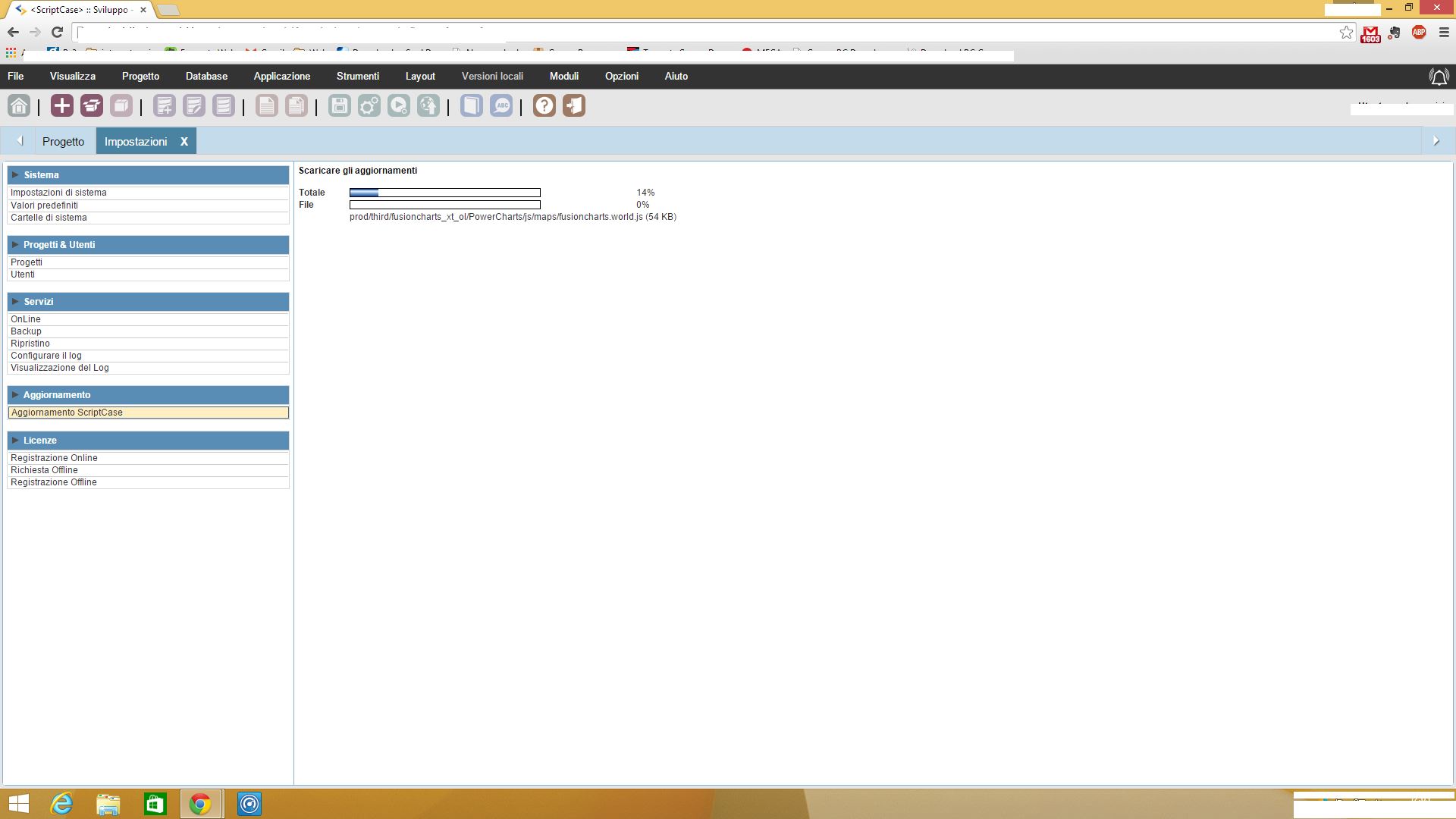1456x819 pixels.
Task: Run the application with the play icon
Action: tap(398, 105)
